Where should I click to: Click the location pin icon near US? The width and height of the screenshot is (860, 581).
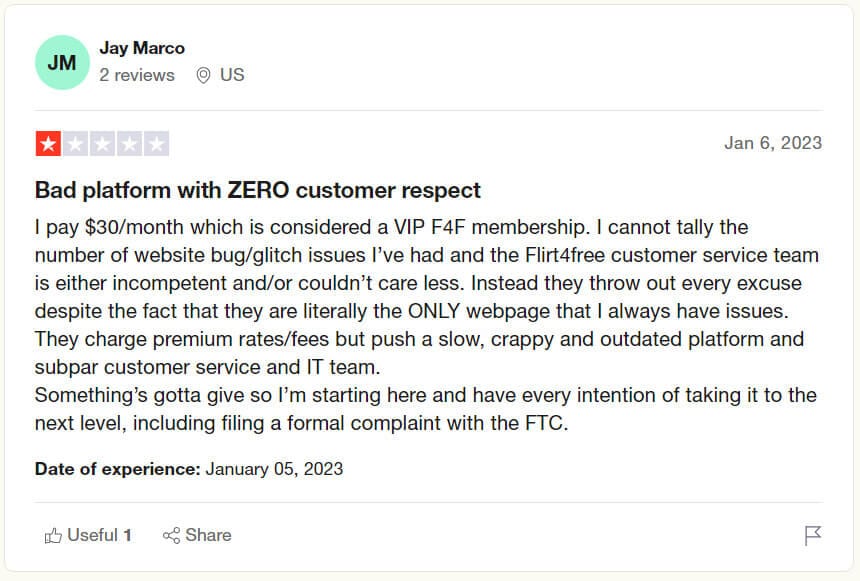point(203,75)
